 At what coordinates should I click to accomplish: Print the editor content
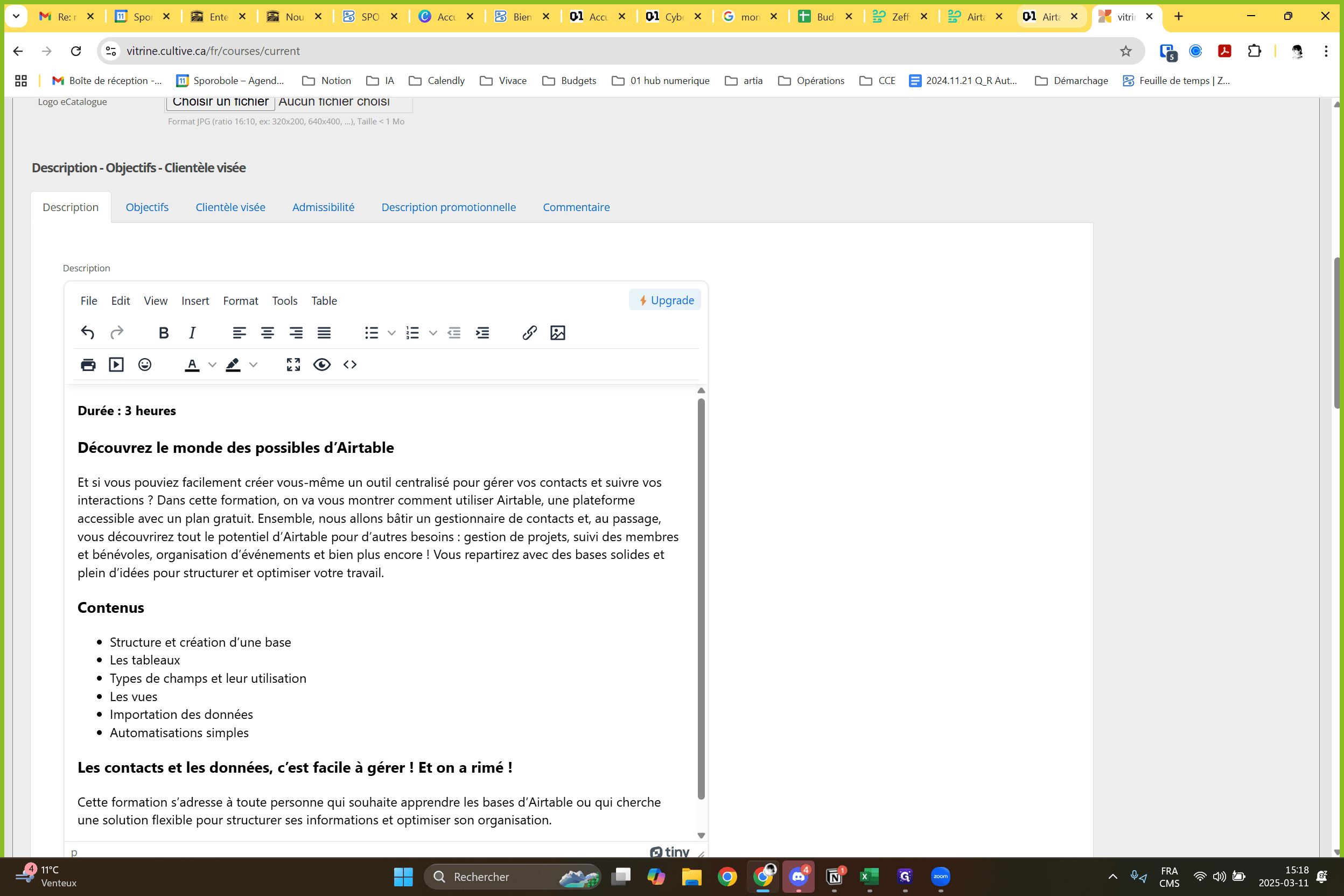[88, 365]
